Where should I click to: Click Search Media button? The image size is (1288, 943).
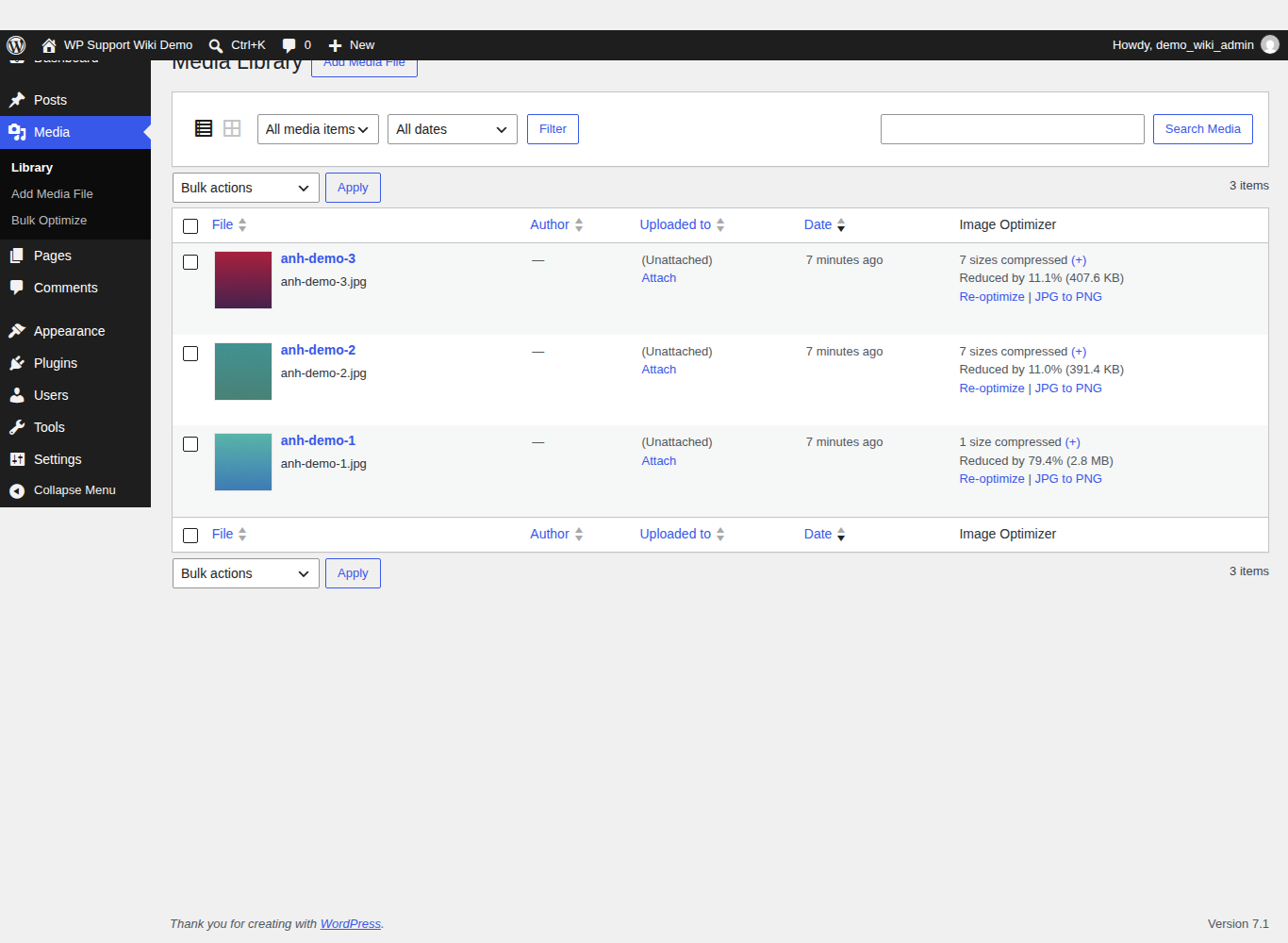(x=1203, y=129)
